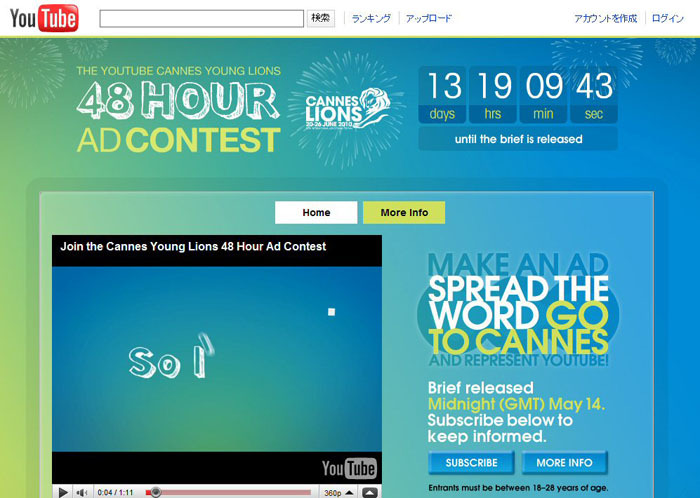Click the video frame to play
The image size is (700, 498).
pos(217,359)
